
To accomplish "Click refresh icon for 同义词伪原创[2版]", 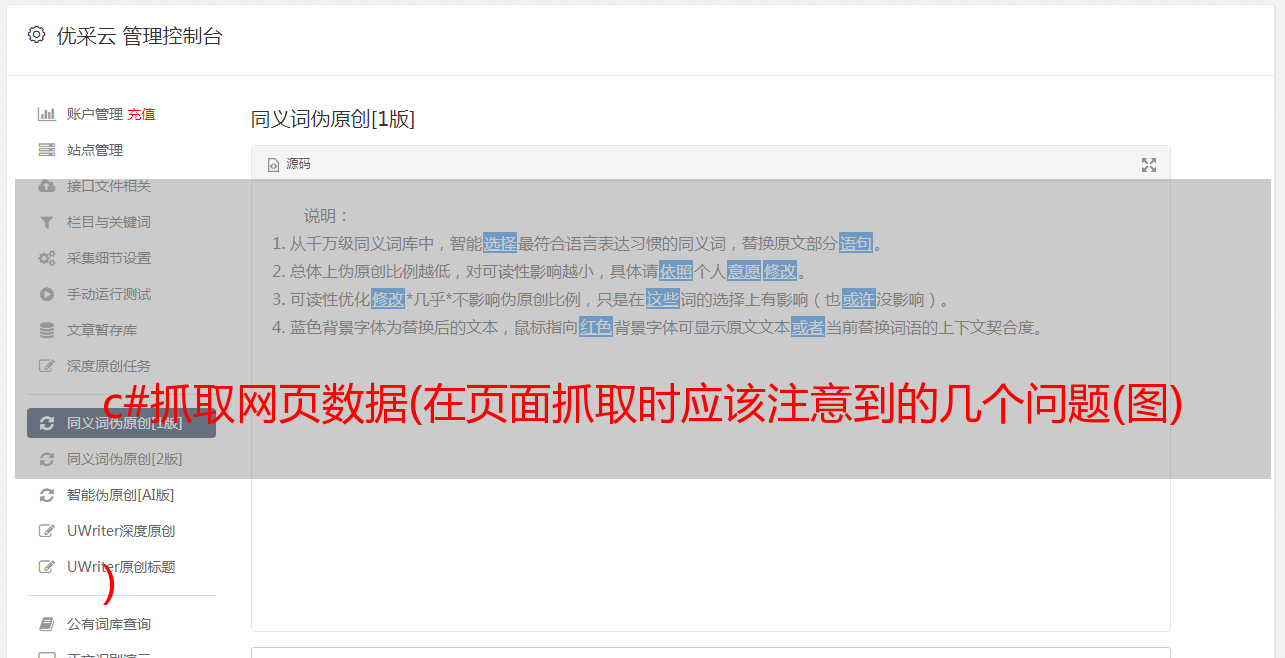I will click(46, 459).
